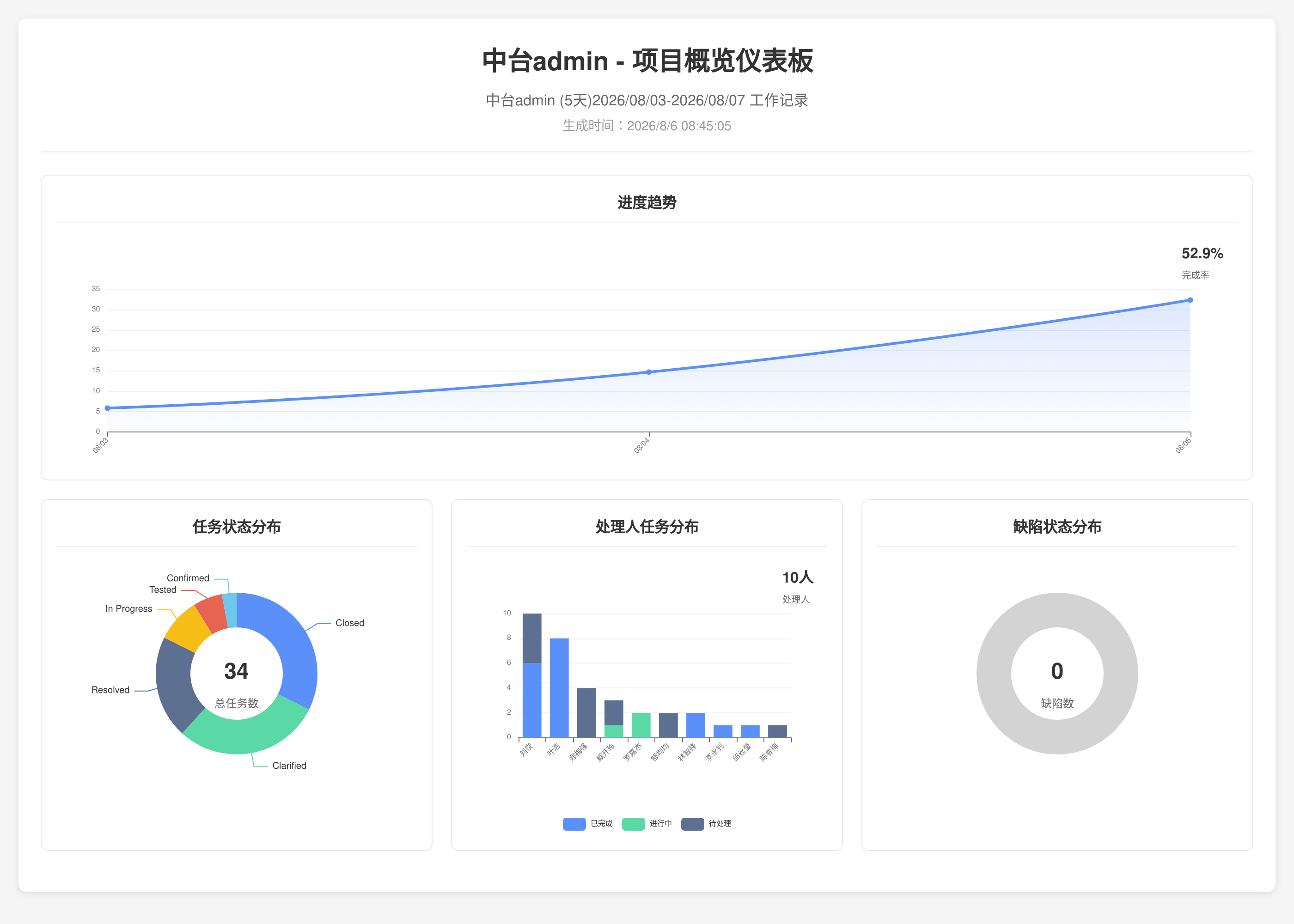This screenshot has width=1294, height=924.
Task: Click the Confirmed label text
Action: (188, 578)
